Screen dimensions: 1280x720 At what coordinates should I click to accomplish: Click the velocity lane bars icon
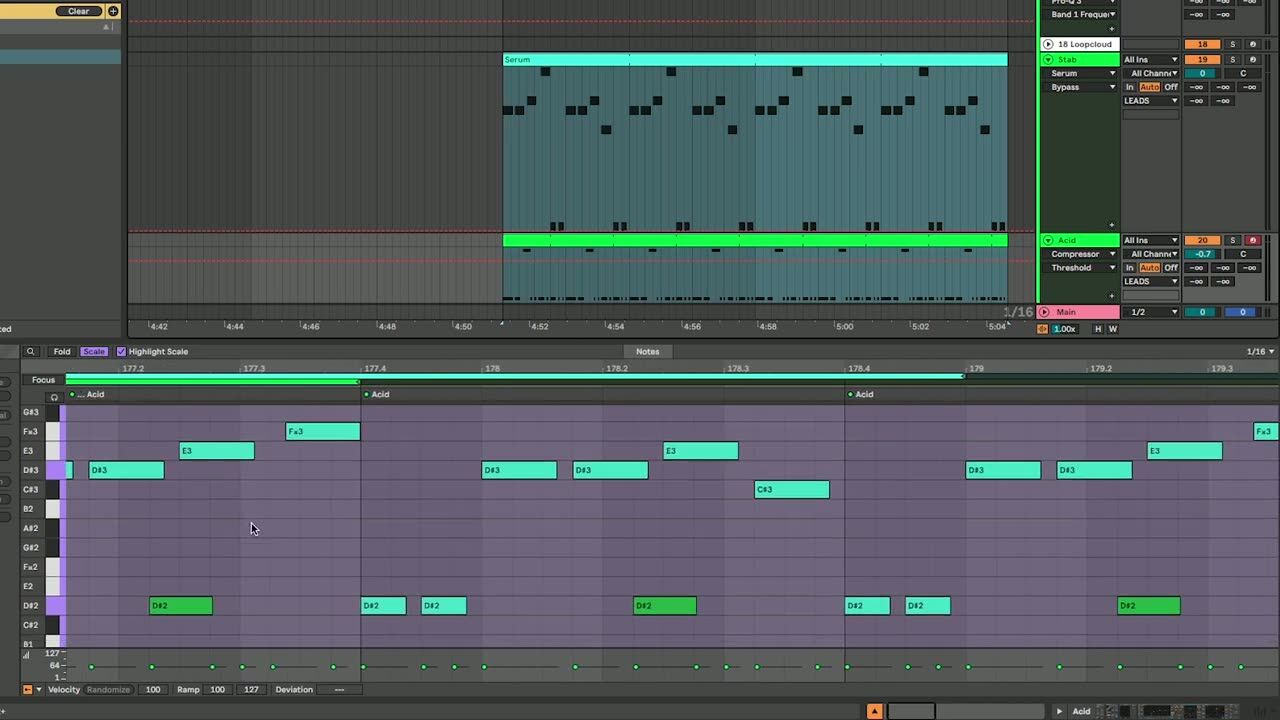[26, 654]
